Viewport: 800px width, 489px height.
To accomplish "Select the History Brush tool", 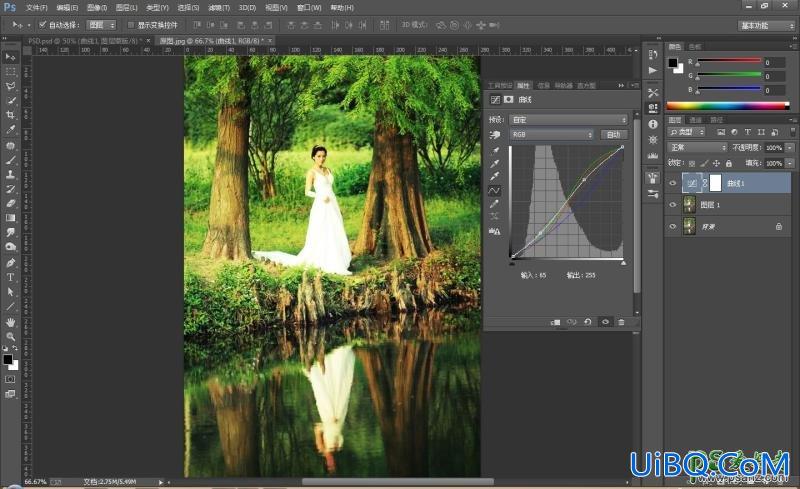I will (10, 189).
